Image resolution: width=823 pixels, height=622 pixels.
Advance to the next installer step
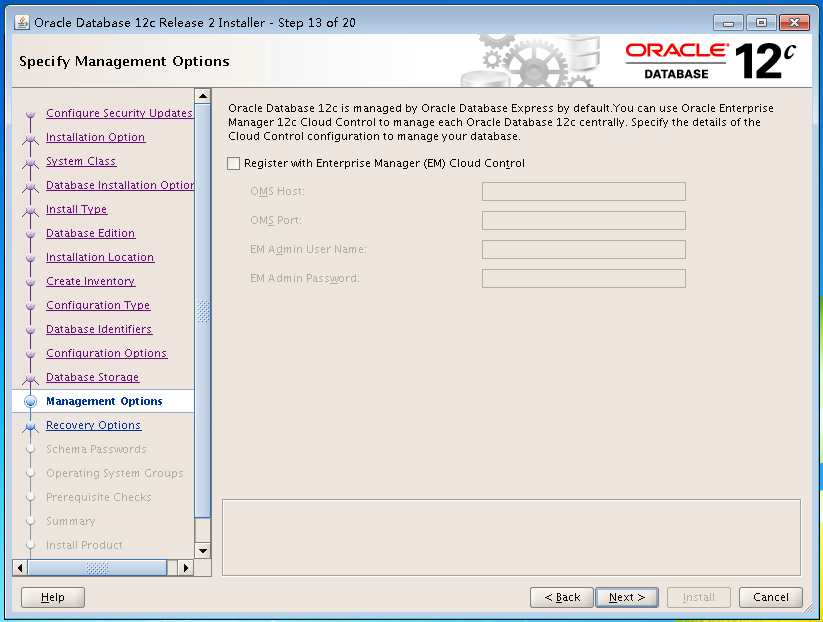click(627, 597)
